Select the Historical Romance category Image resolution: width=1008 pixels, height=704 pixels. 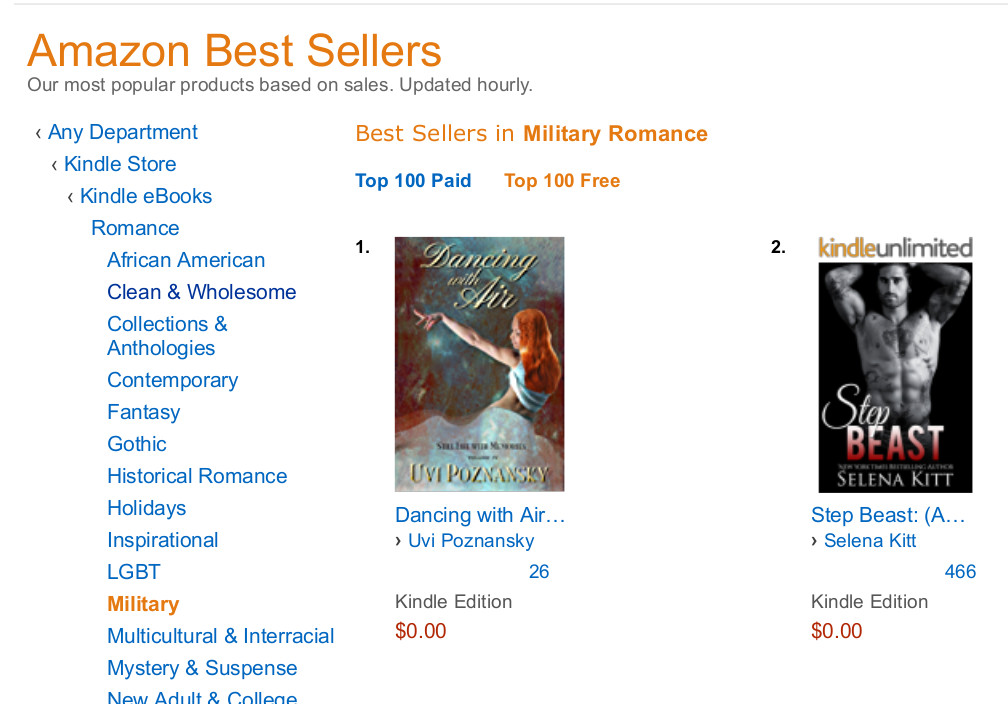197,477
